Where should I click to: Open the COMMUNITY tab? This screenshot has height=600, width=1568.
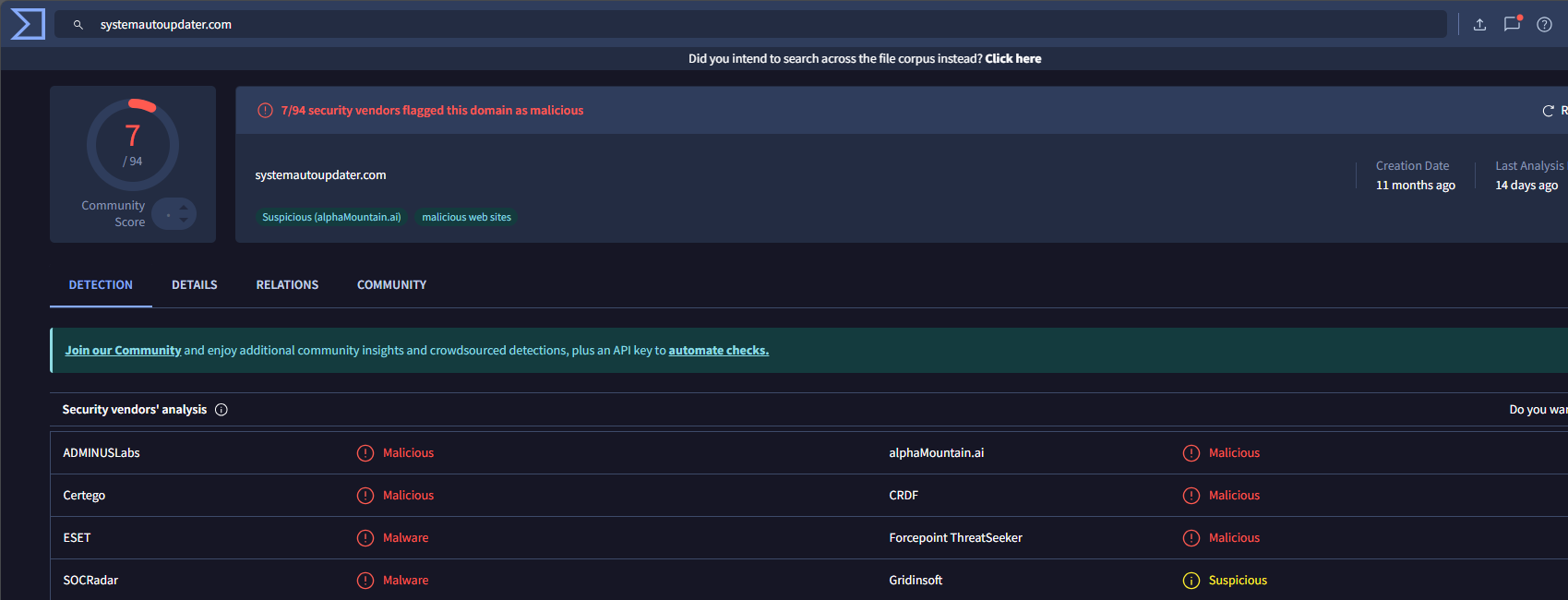(391, 285)
